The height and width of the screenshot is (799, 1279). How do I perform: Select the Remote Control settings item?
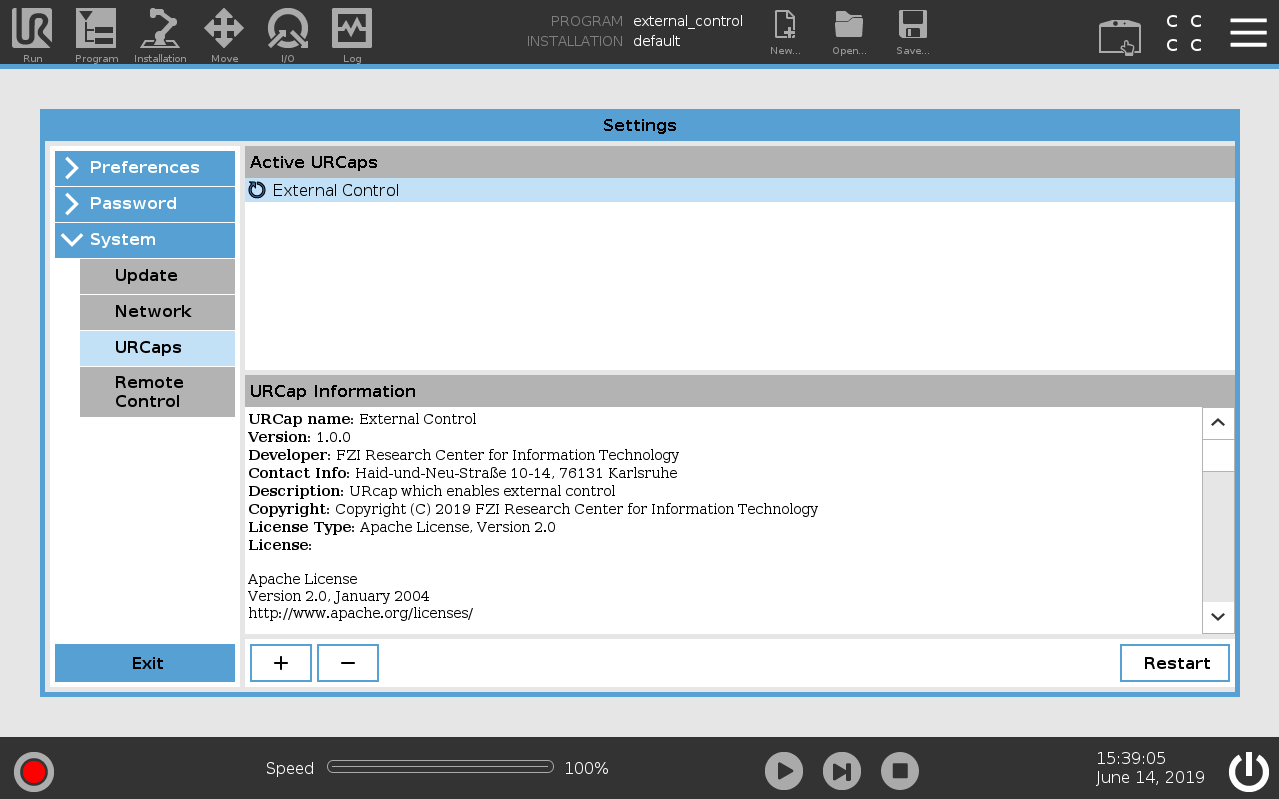pyautogui.click(x=157, y=392)
